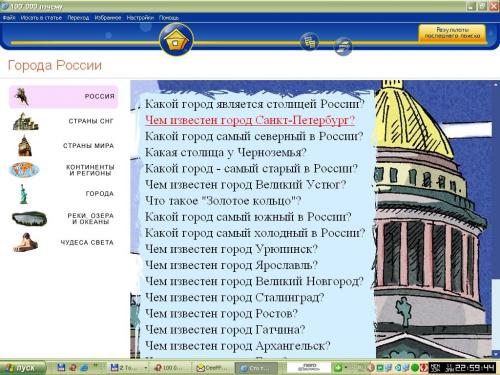This screenshot has height=375, width=500.
Task: Open the Файл menu
Action: [9, 18]
